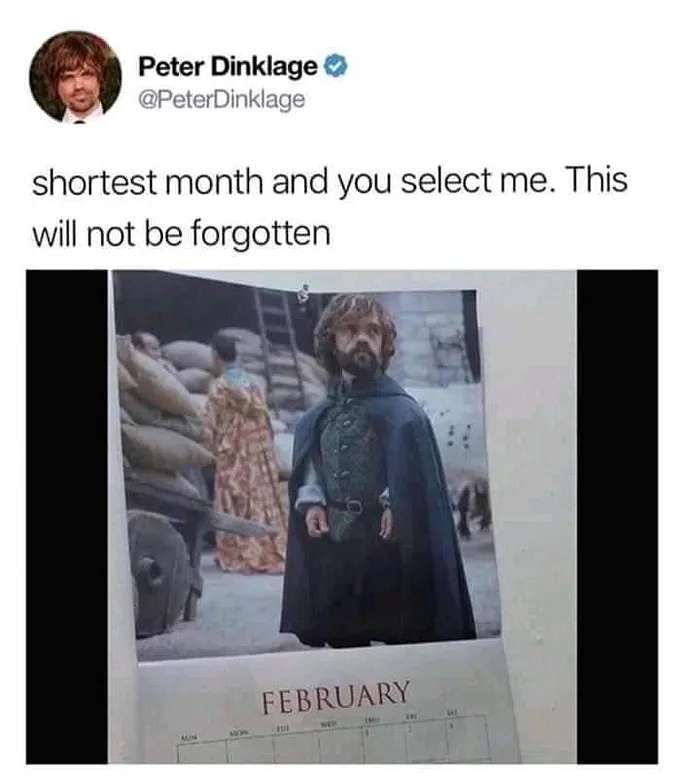Click the weekday header row on calendar
Image resolution: width=700 pixels, height=783 pixels.
coord(320,725)
